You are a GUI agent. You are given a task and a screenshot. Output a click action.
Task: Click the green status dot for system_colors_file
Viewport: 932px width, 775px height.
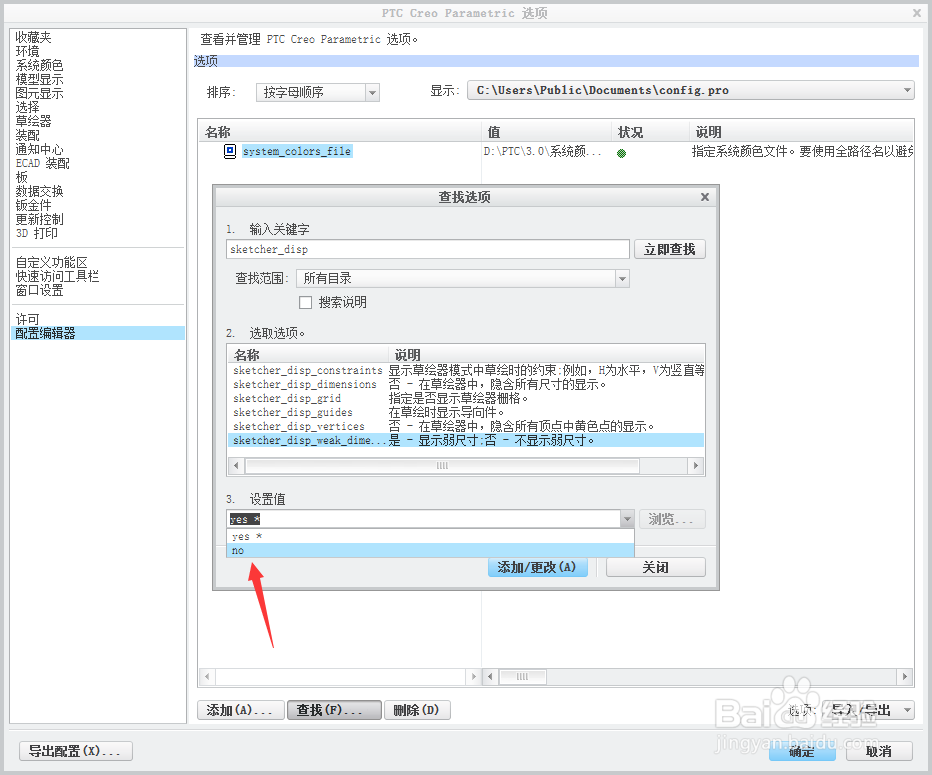point(622,153)
